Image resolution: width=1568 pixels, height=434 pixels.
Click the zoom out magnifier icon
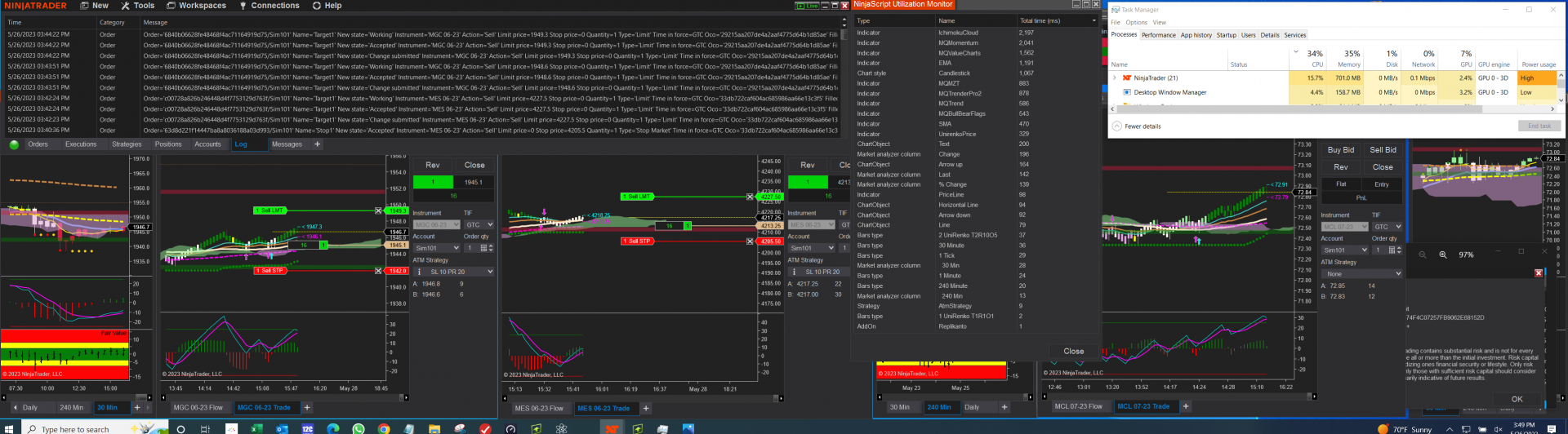coord(1422,255)
